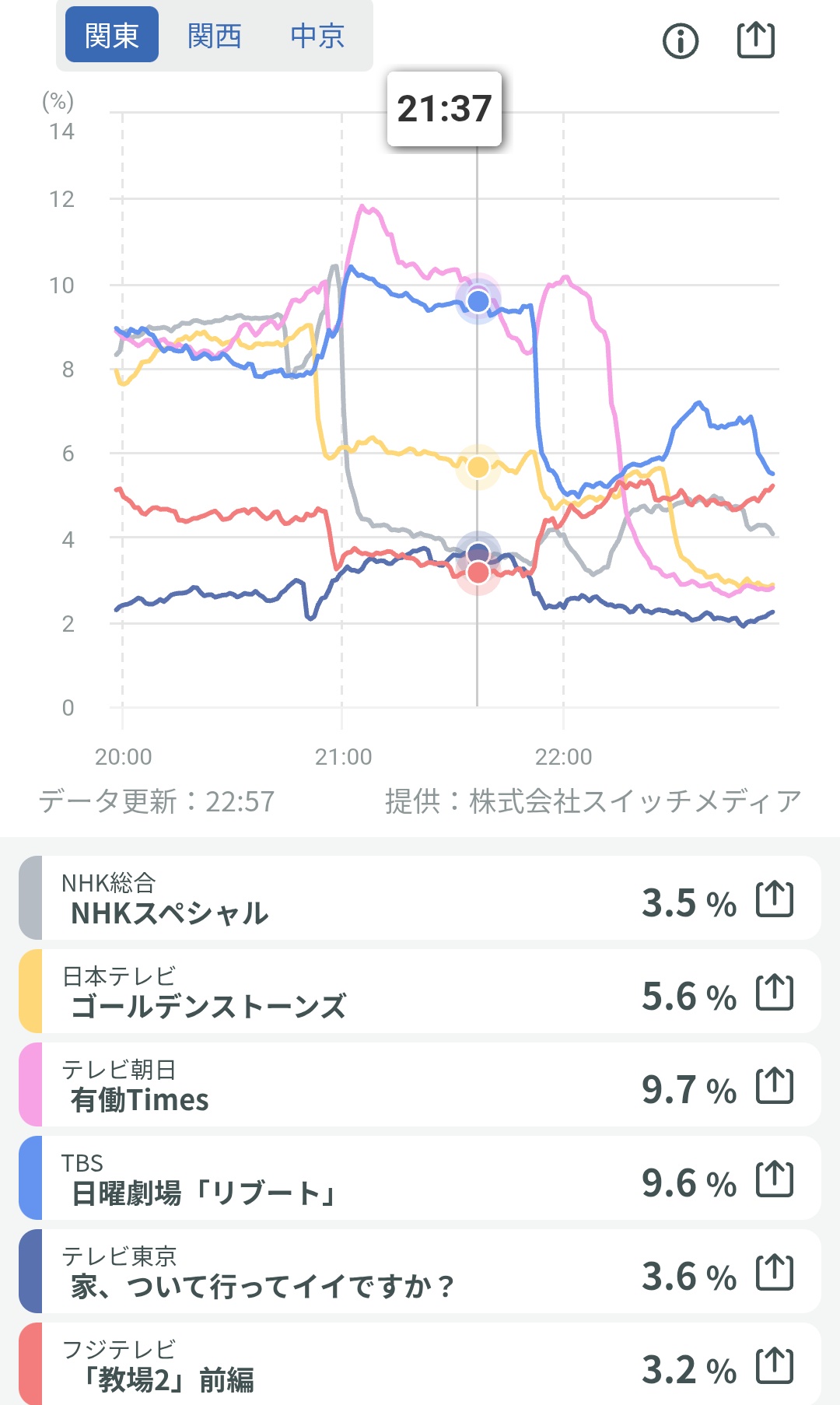840x1405 pixels.
Task: Click the blue TBS data point on chart
Action: click(x=478, y=300)
